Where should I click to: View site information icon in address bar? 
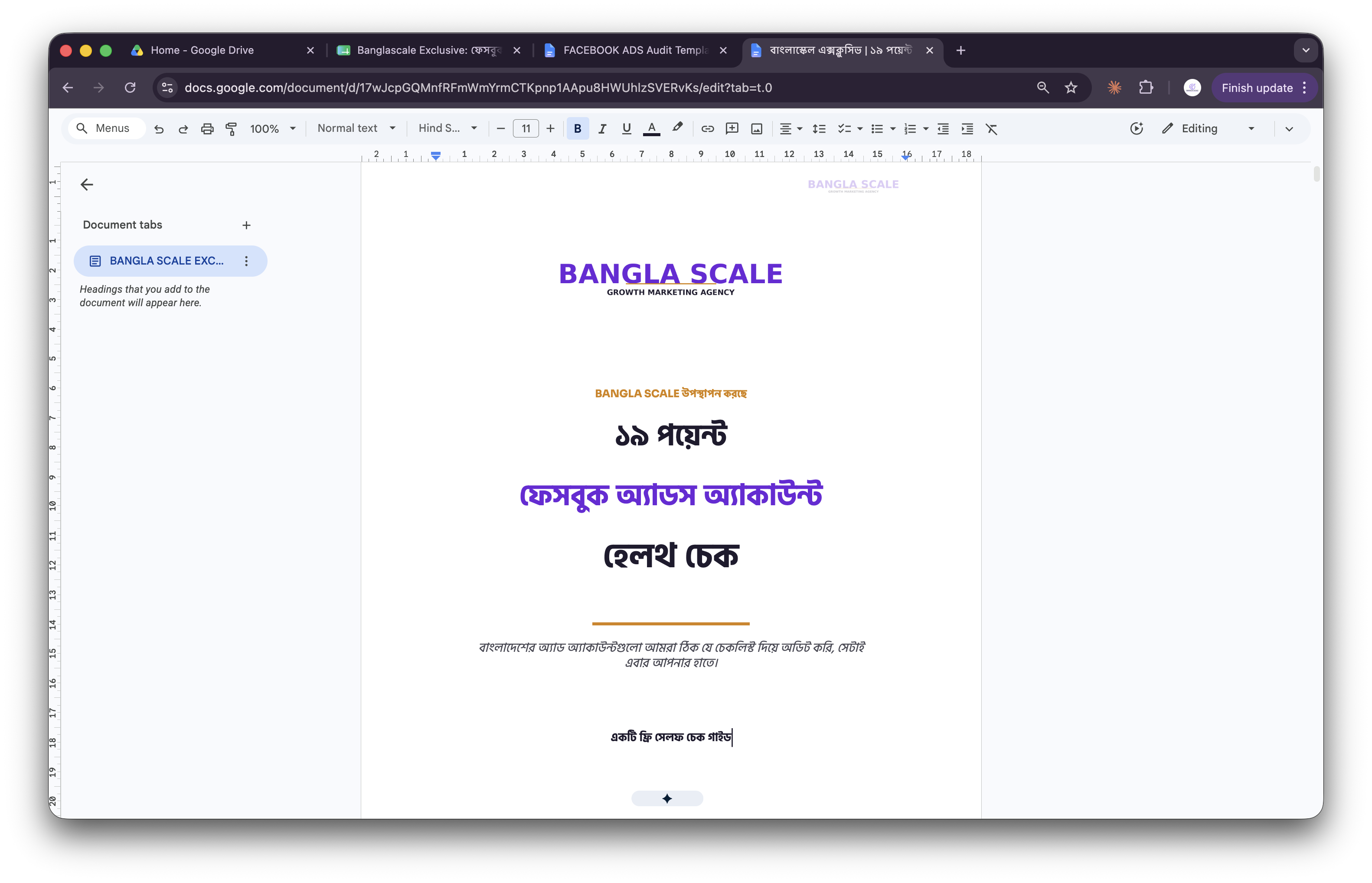click(167, 88)
